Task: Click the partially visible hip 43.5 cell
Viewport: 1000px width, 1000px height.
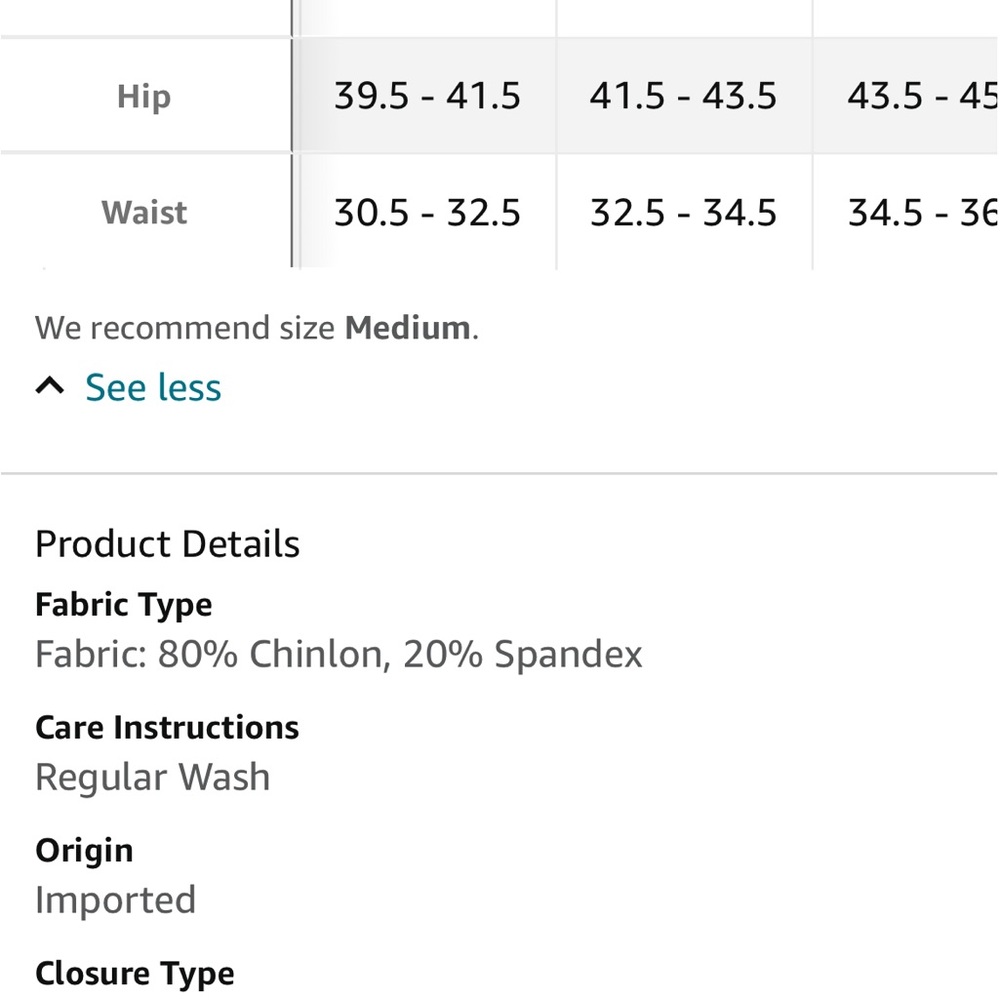Action: click(x=920, y=97)
